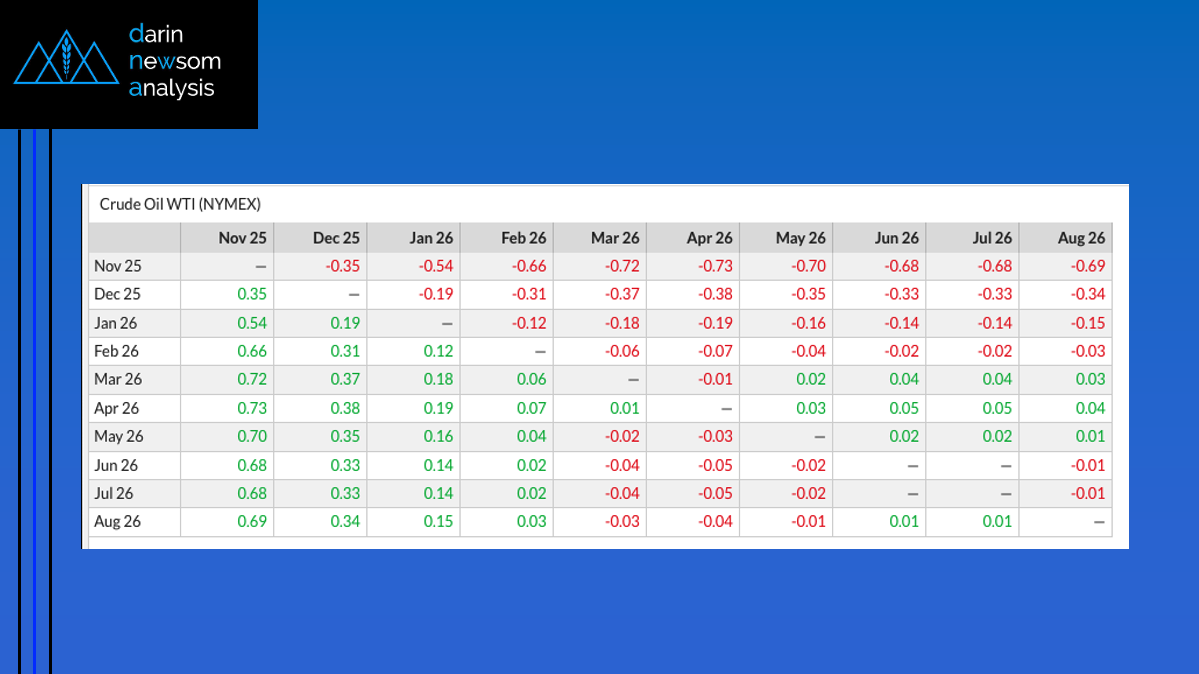Click the -0.72 spread in Nov 25 row
1199x674 pixels.
click(x=622, y=266)
